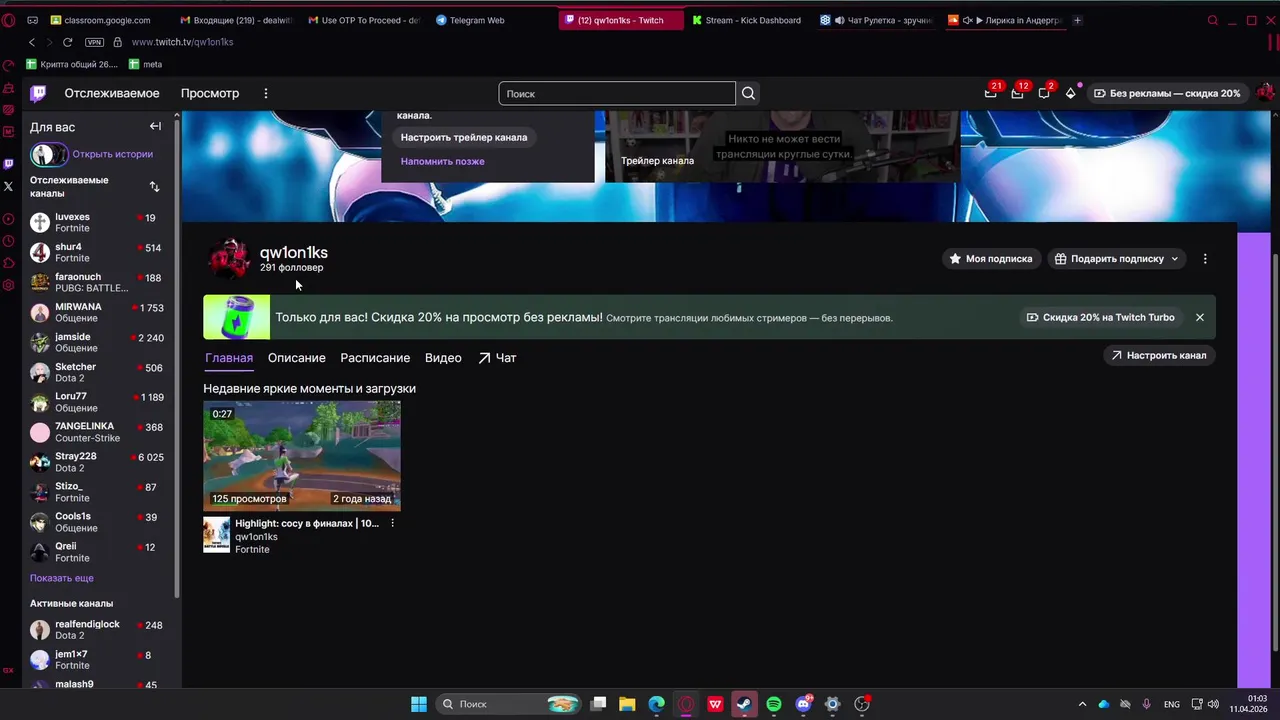Expand Подарить подписку dropdown arrow
Viewport: 1280px width, 720px height.
pyautogui.click(x=1174, y=259)
